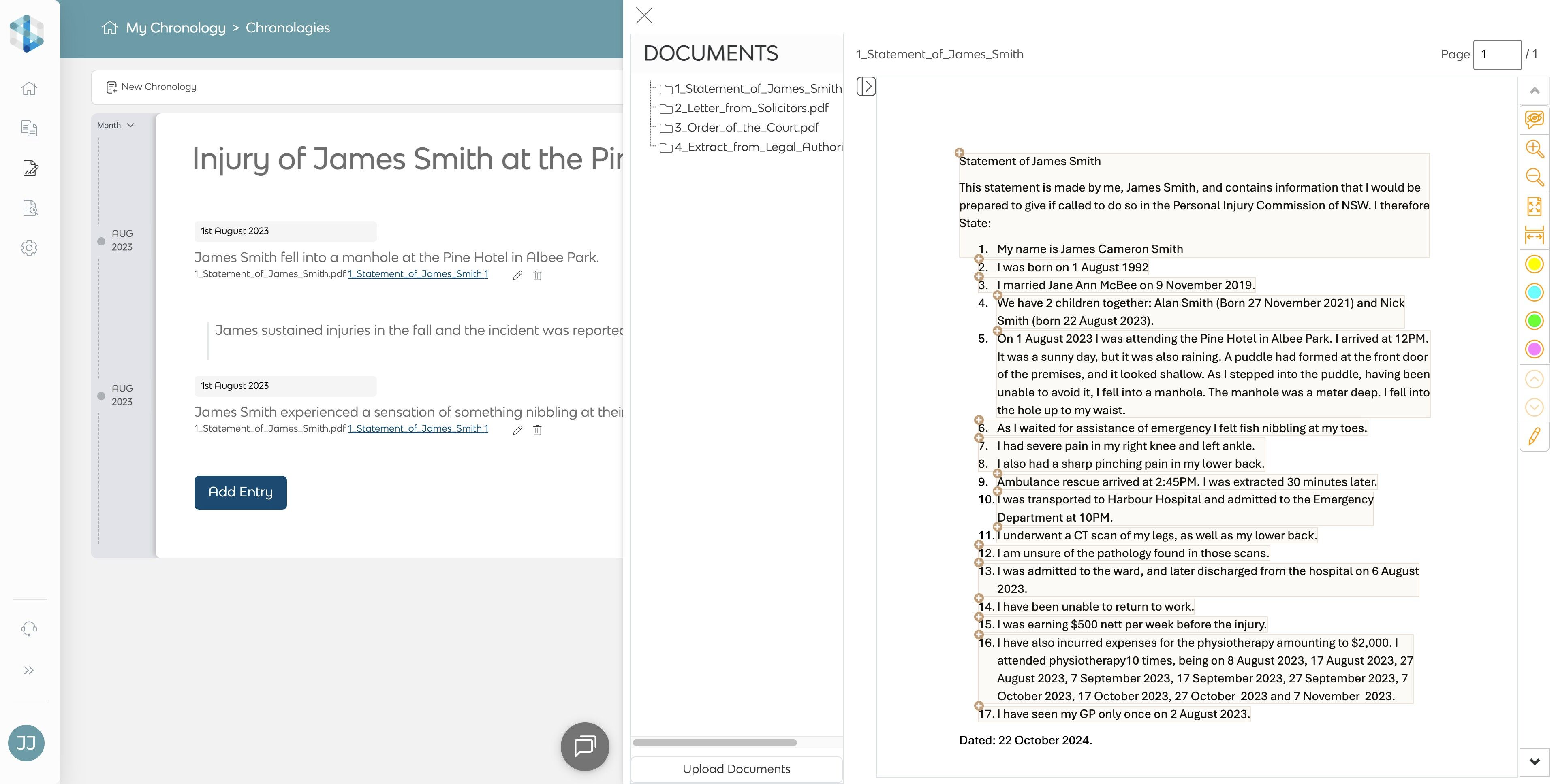
Task: Click the Upload Documents button
Action: (736, 769)
